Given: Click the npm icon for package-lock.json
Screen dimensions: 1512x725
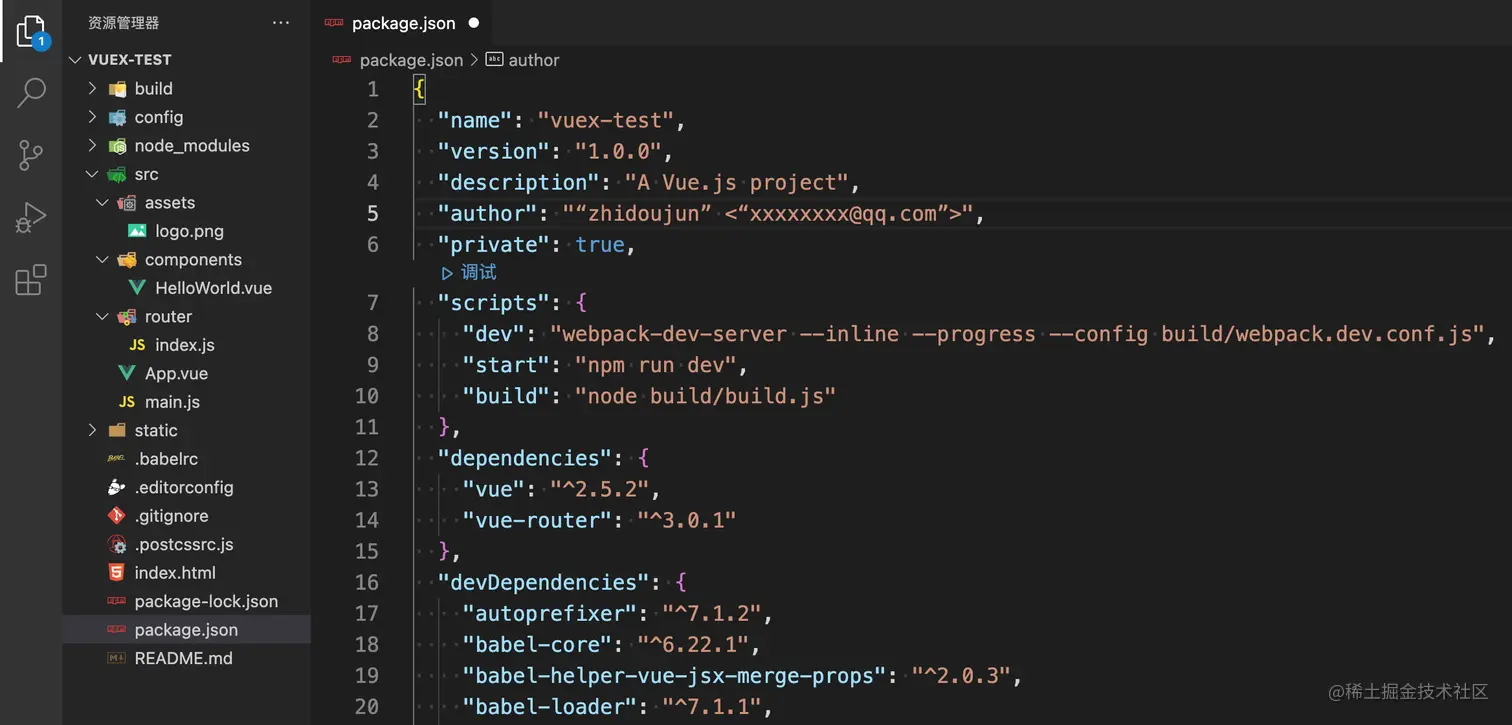Looking at the screenshot, I should tap(117, 601).
